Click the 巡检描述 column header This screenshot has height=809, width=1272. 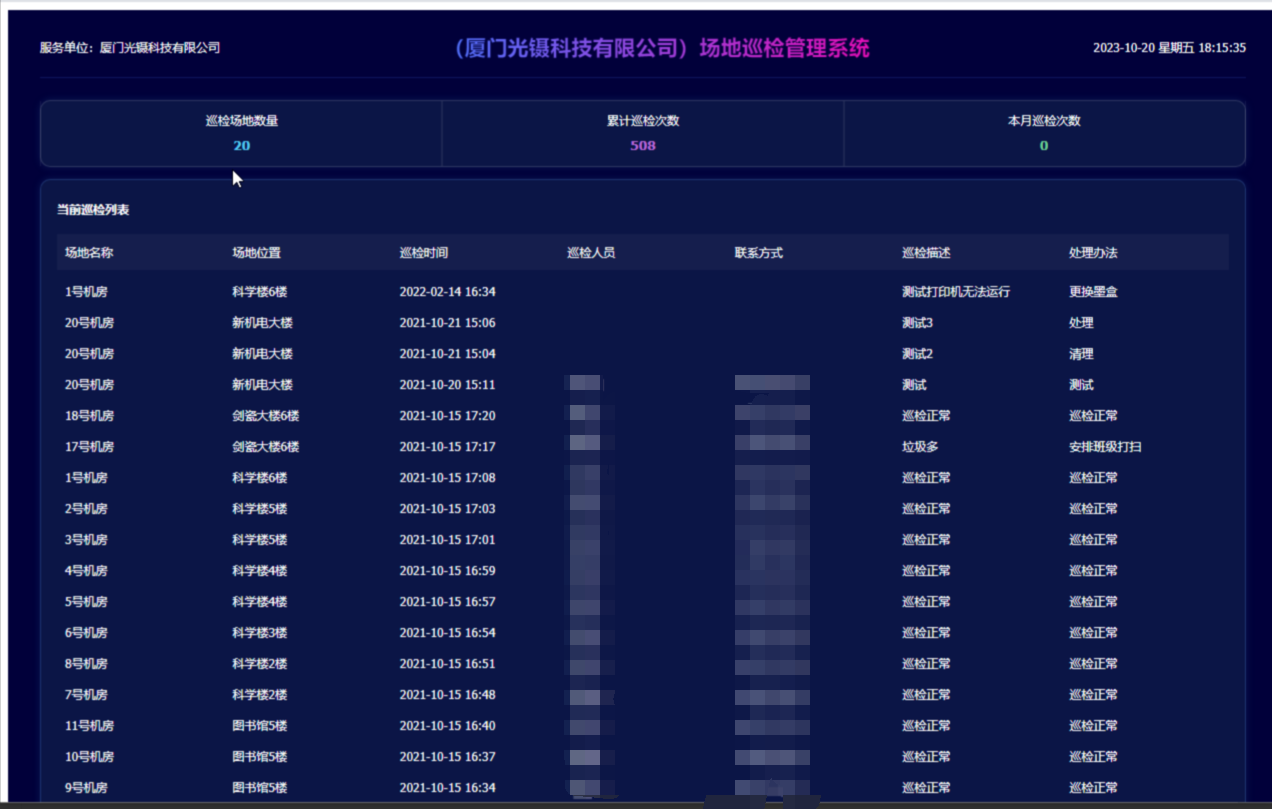pyautogui.click(x=926, y=253)
